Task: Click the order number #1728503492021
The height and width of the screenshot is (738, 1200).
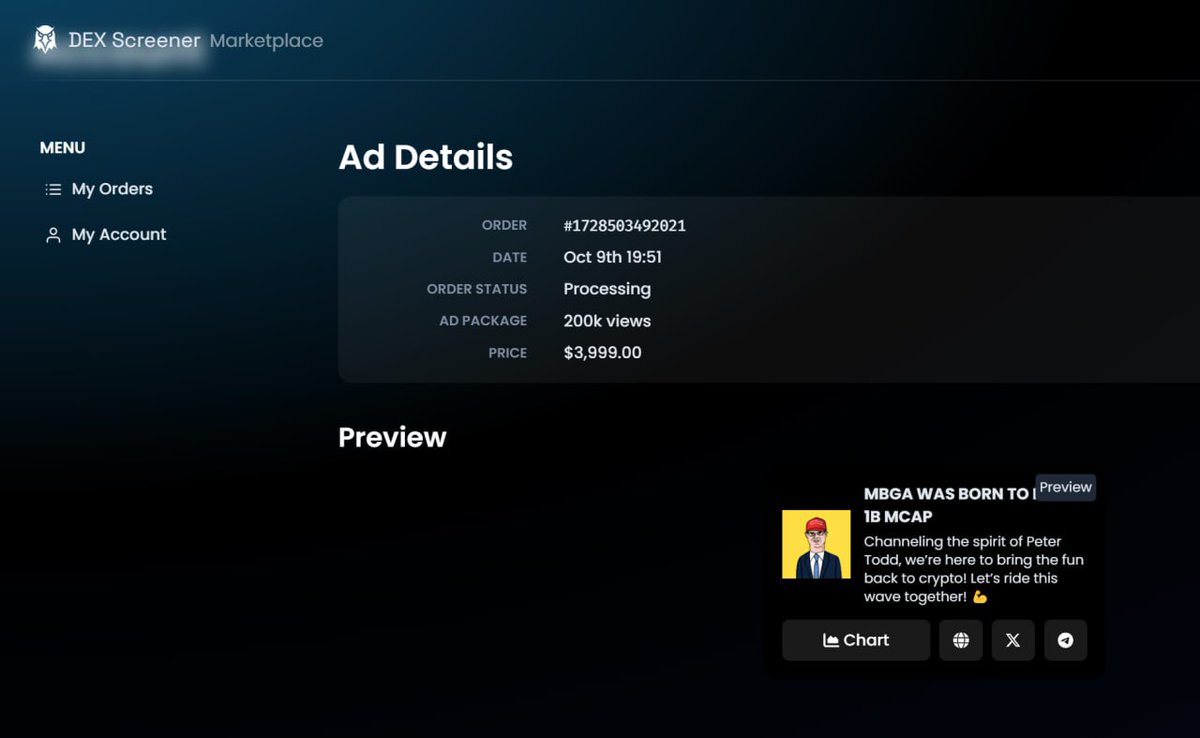Action: (x=624, y=226)
